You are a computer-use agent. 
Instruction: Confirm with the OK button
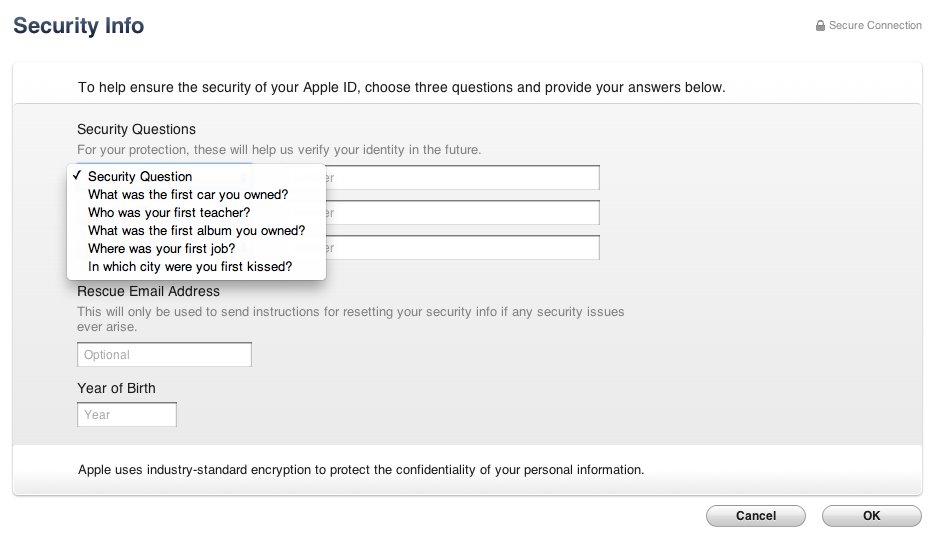pos(871,516)
